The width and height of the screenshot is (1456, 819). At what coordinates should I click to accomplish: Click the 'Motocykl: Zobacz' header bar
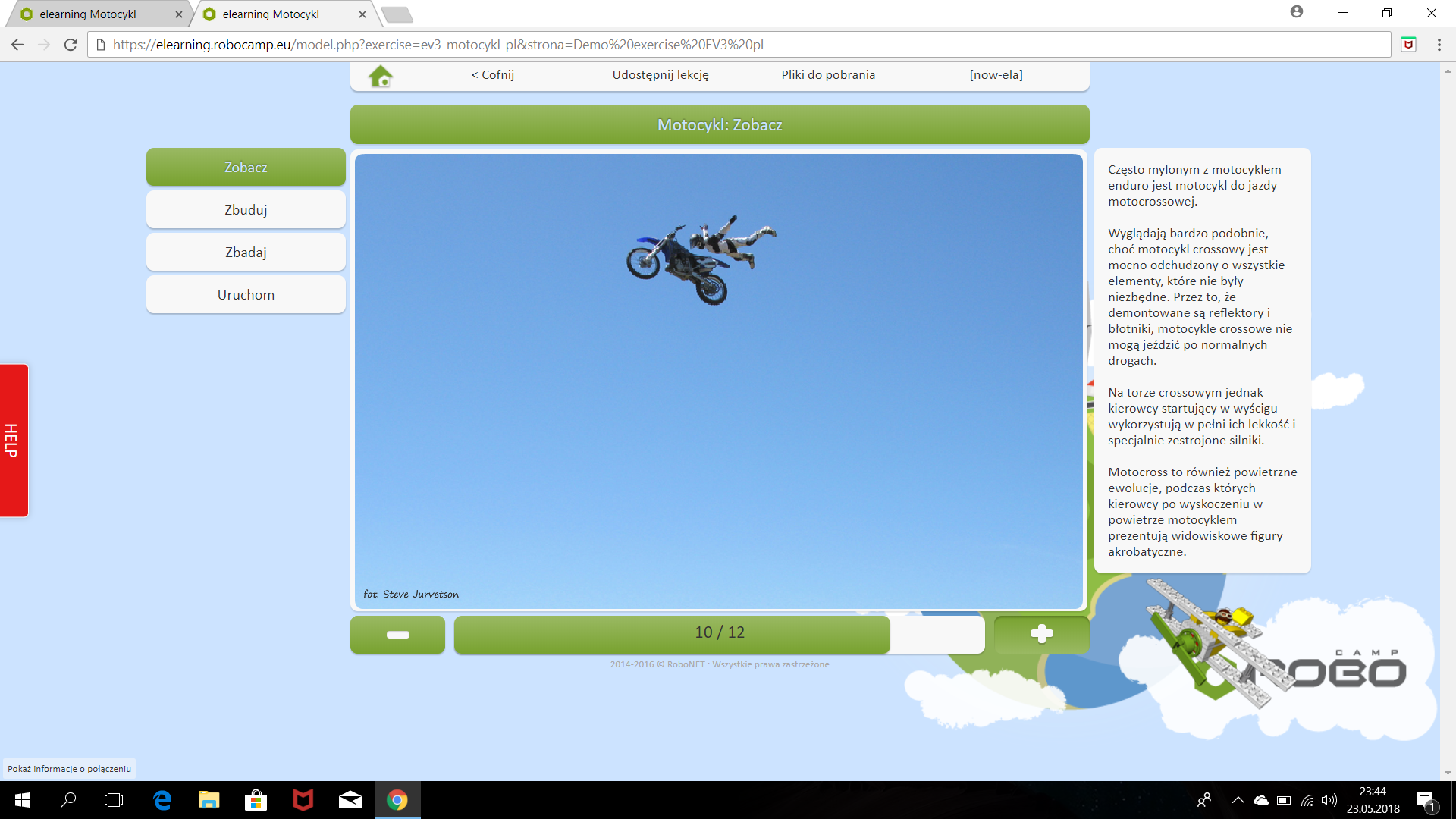(x=720, y=124)
